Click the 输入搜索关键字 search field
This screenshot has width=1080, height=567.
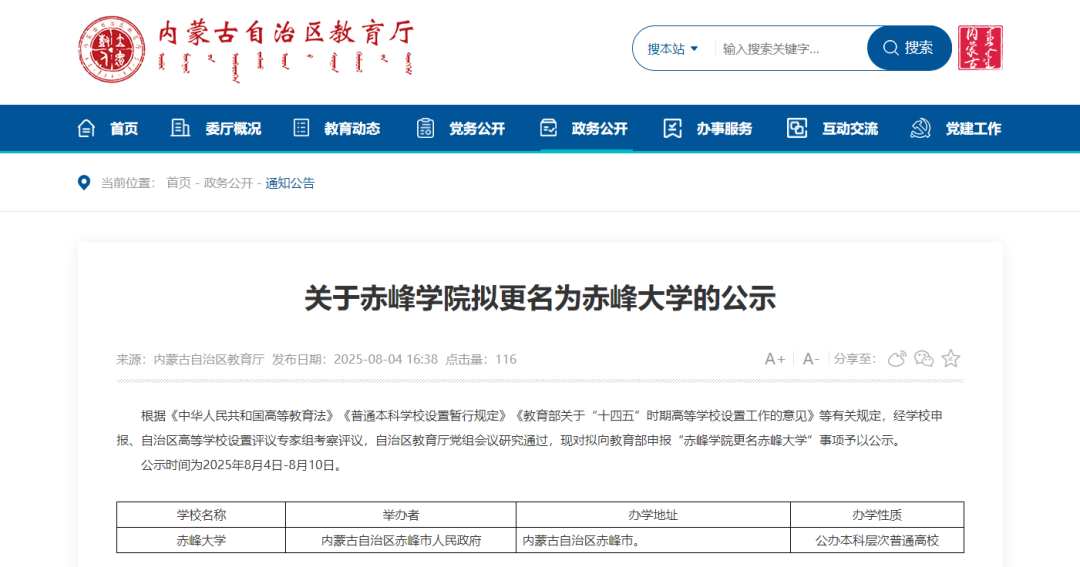pos(790,48)
